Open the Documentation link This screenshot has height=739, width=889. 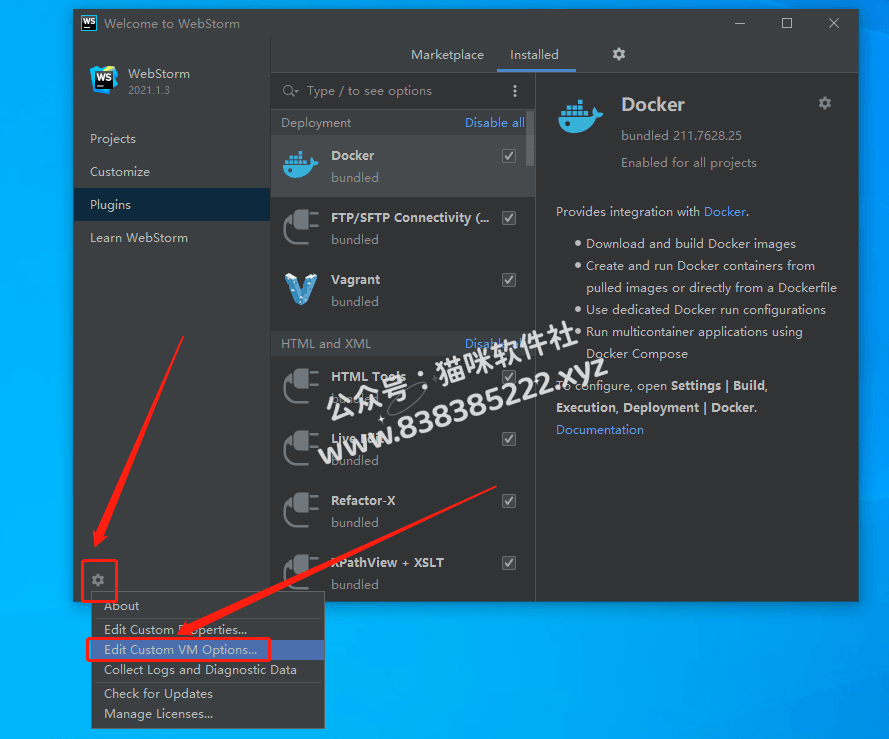click(x=600, y=430)
